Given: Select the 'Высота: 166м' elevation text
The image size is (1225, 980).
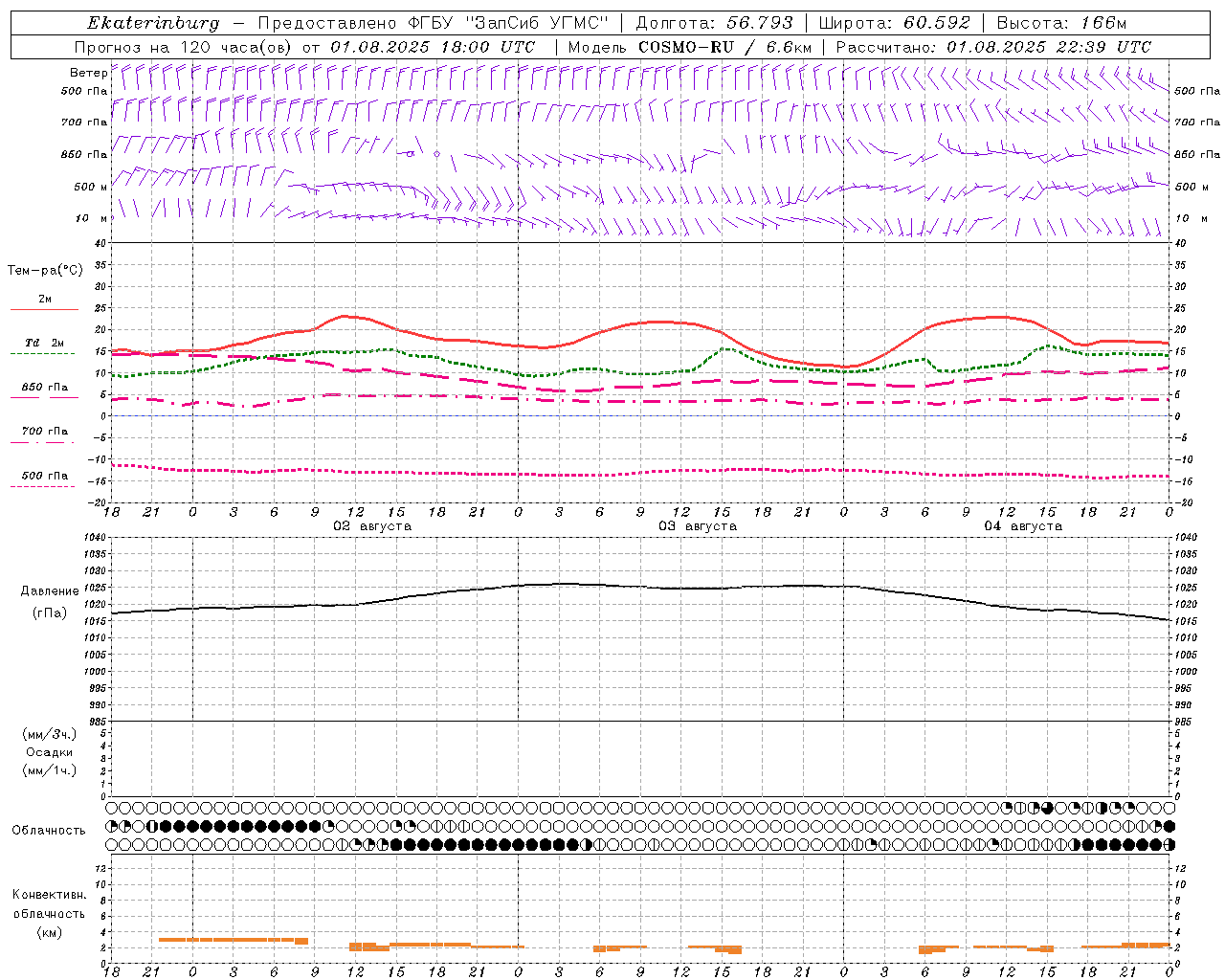Looking at the screenshot, I should (x=1062, y=23).
